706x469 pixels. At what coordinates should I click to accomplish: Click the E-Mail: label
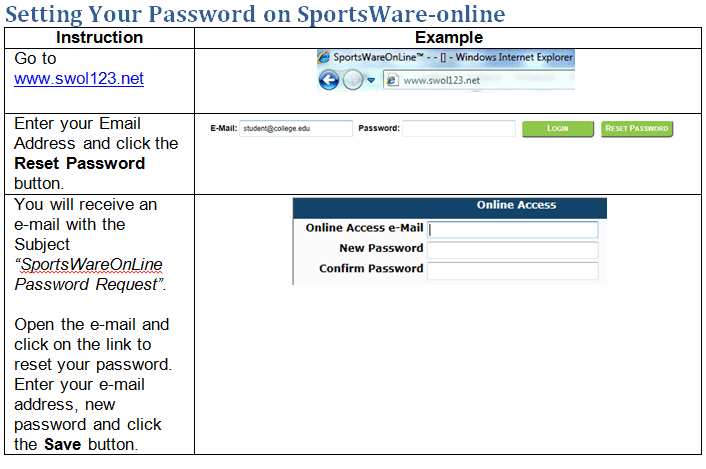(224, 128)
